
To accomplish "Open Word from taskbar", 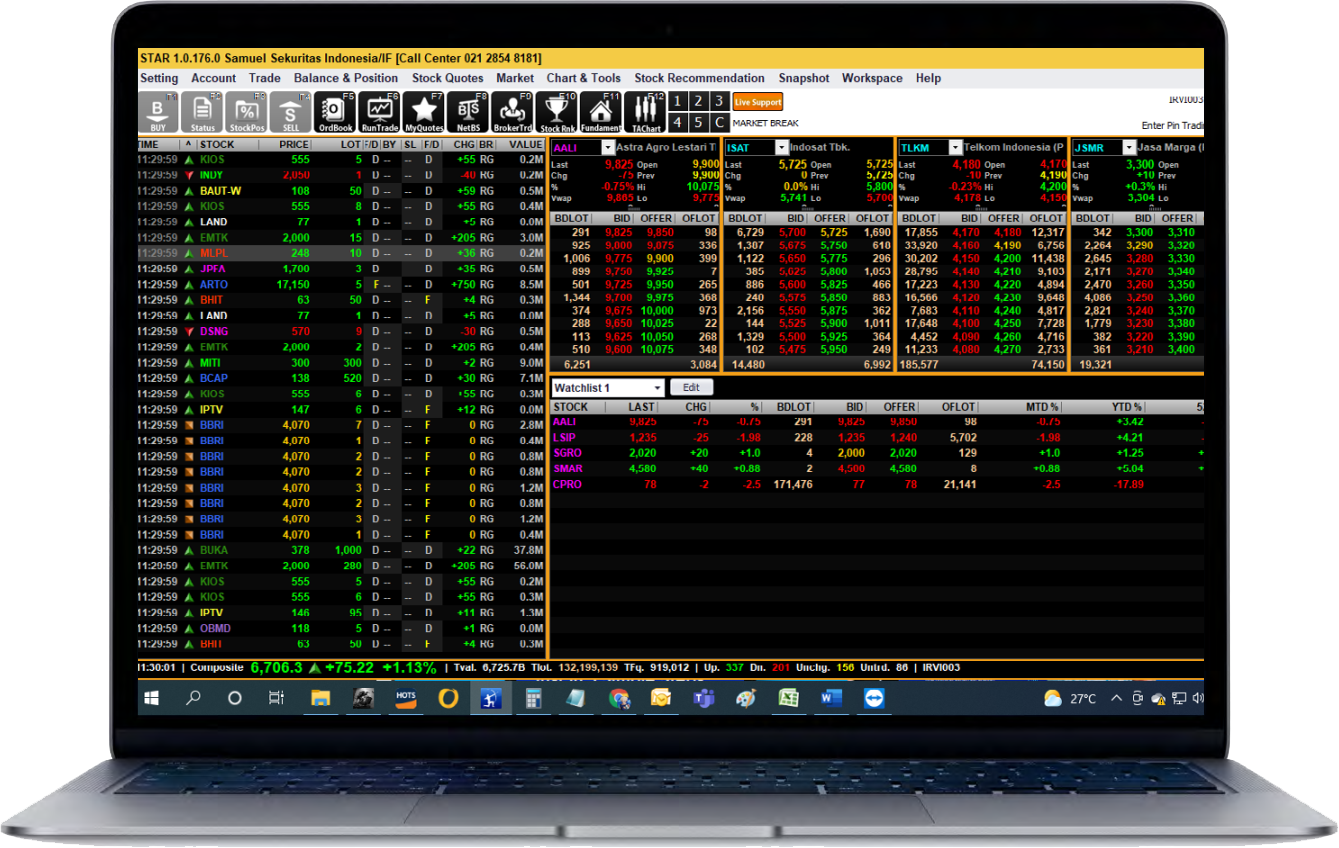I will 831,699.
